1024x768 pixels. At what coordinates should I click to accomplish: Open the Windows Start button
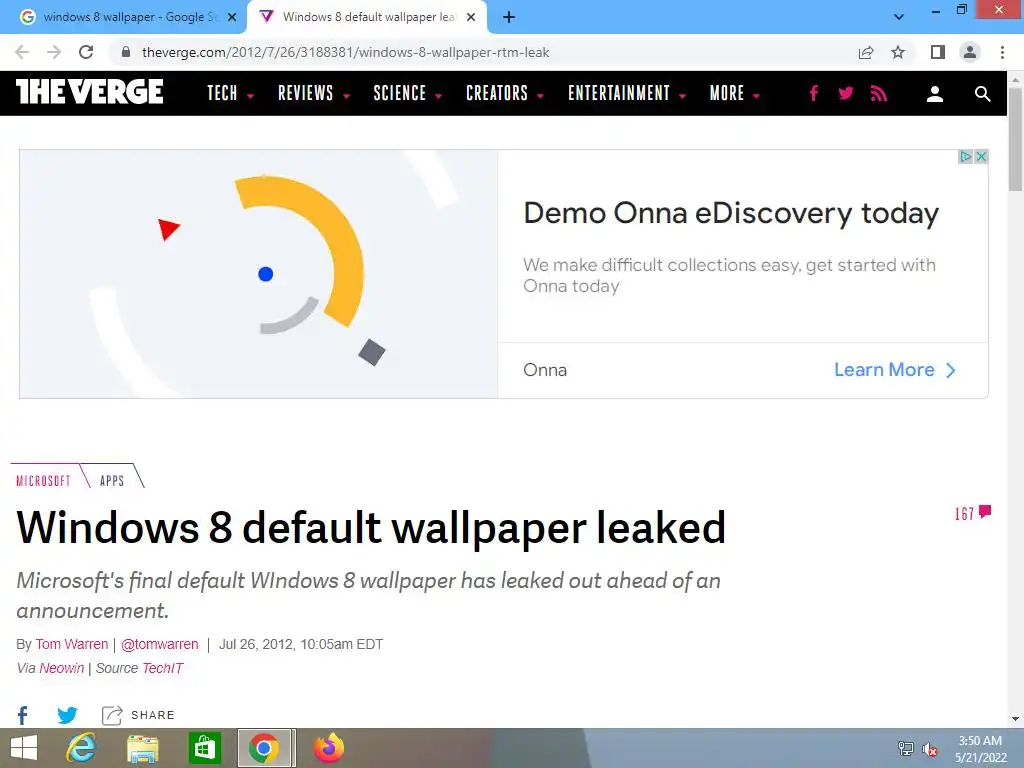click(x=24, y=748)
